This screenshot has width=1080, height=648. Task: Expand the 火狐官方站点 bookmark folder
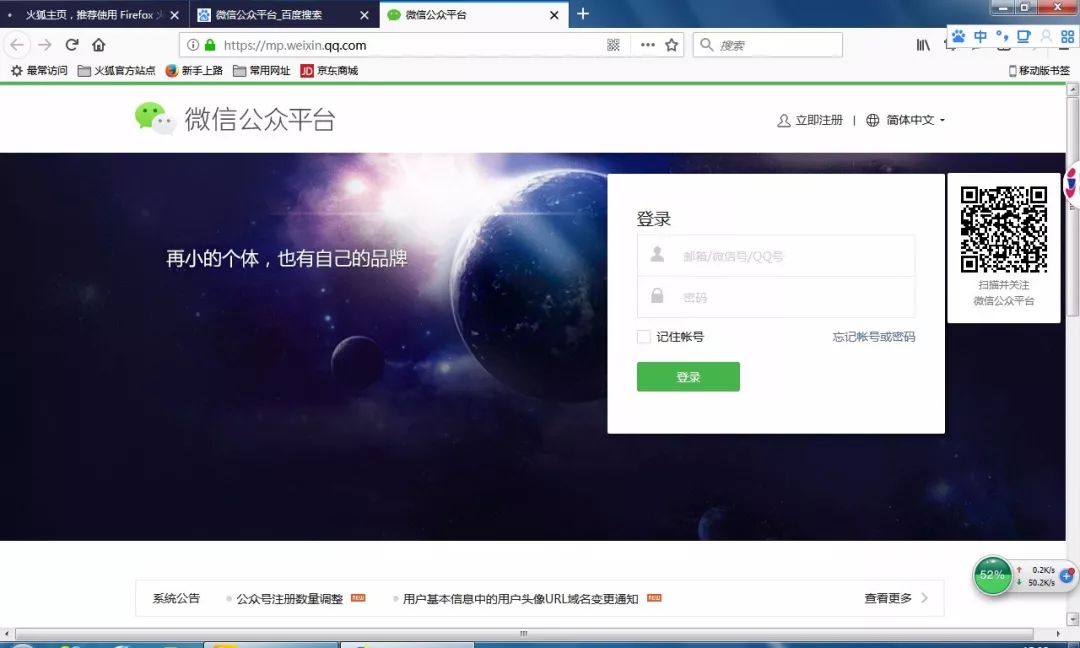click(116, 70)
